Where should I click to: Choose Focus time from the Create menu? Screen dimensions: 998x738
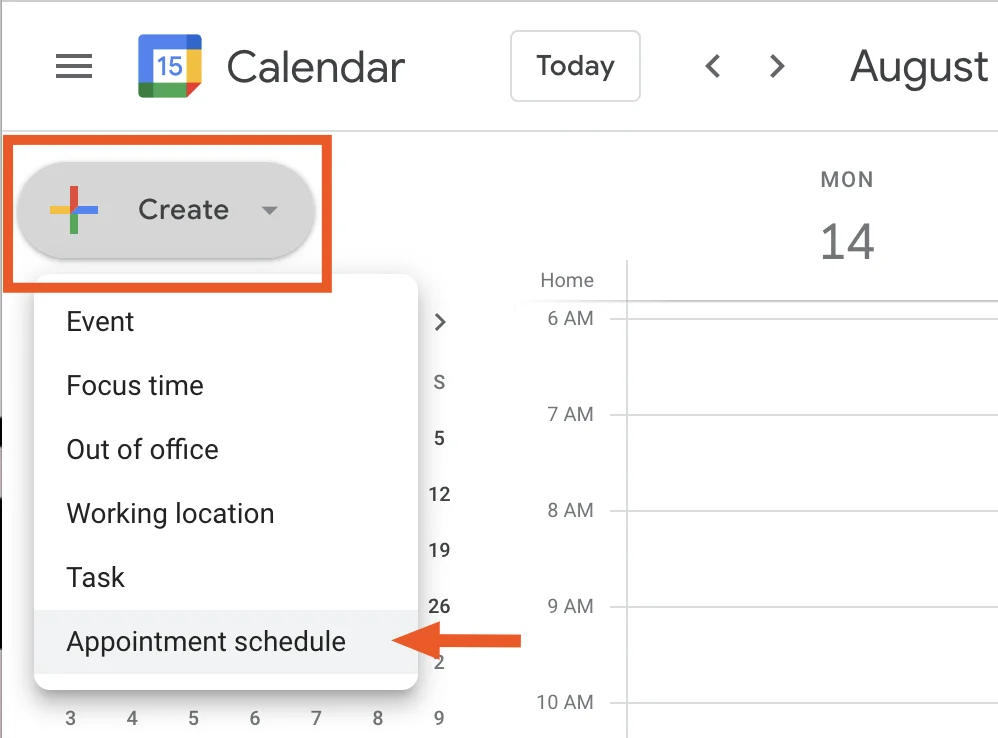[134, 385]
